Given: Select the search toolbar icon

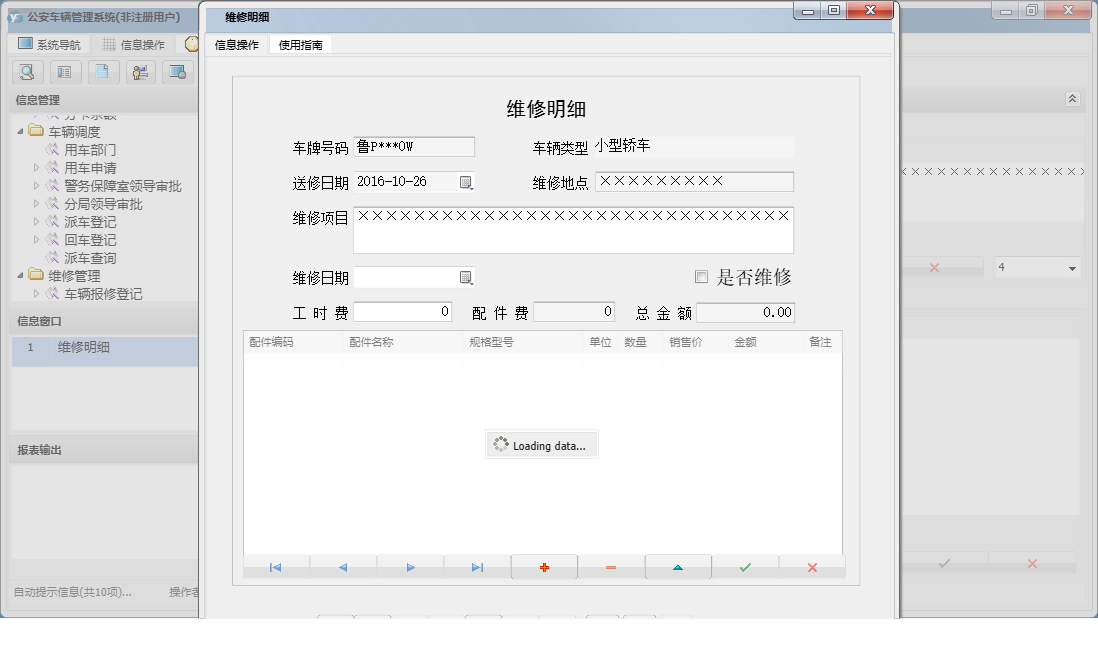Looking at the screenshot, I should pos(27,72).
